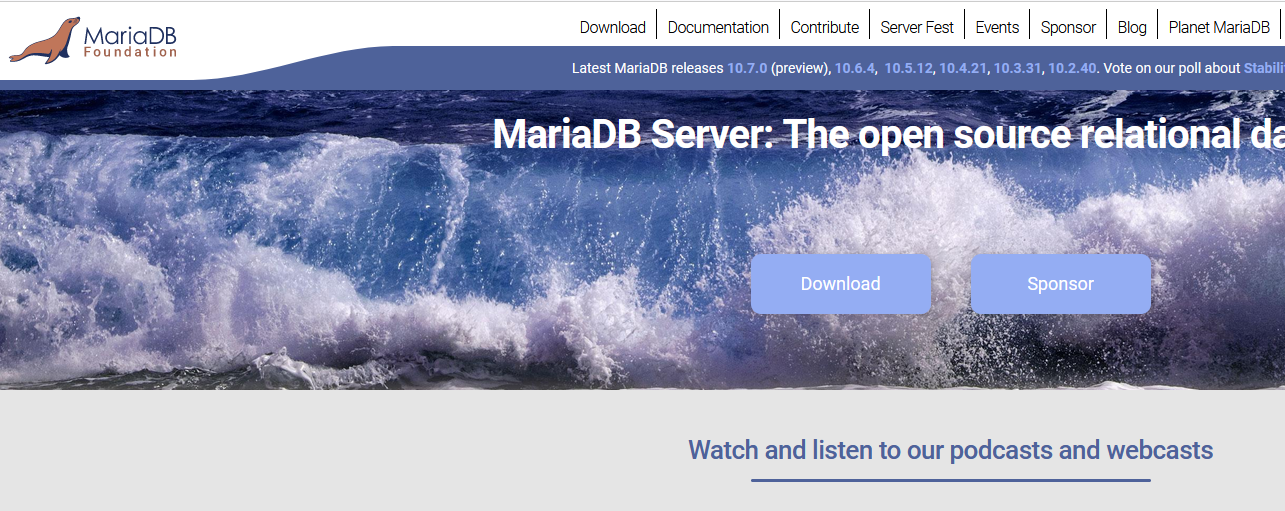Select Sponsor in the top navigation
This screenshot has height=511, width=1285.
1068,27
